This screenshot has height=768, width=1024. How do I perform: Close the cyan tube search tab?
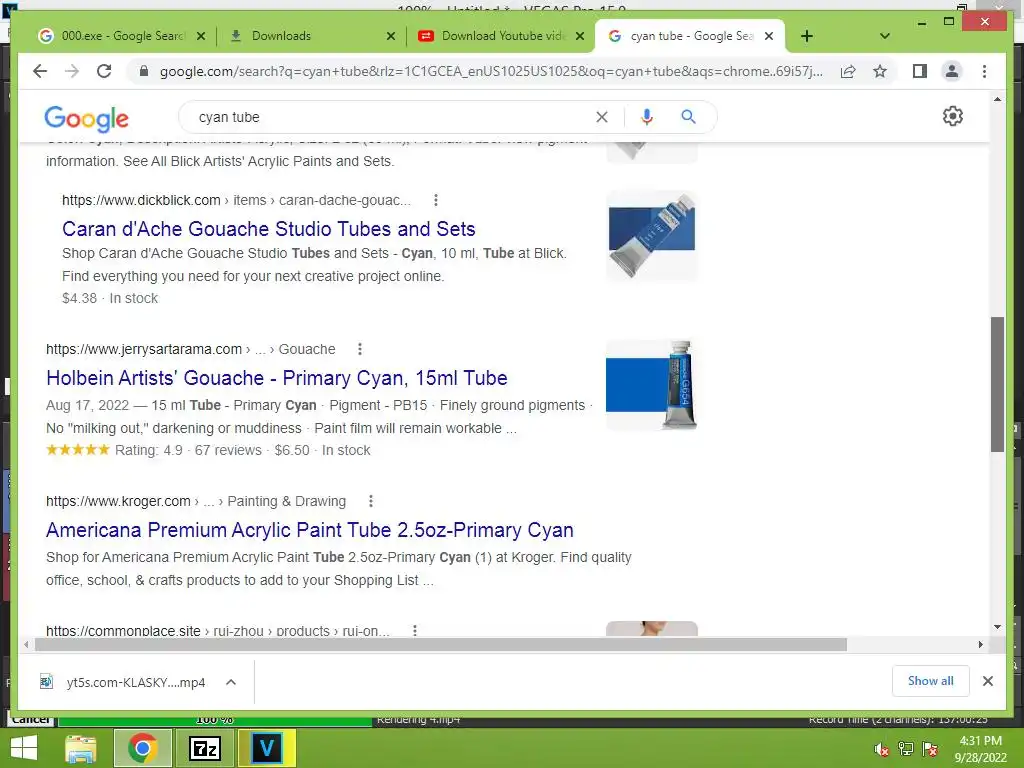[x=769, y=36]
